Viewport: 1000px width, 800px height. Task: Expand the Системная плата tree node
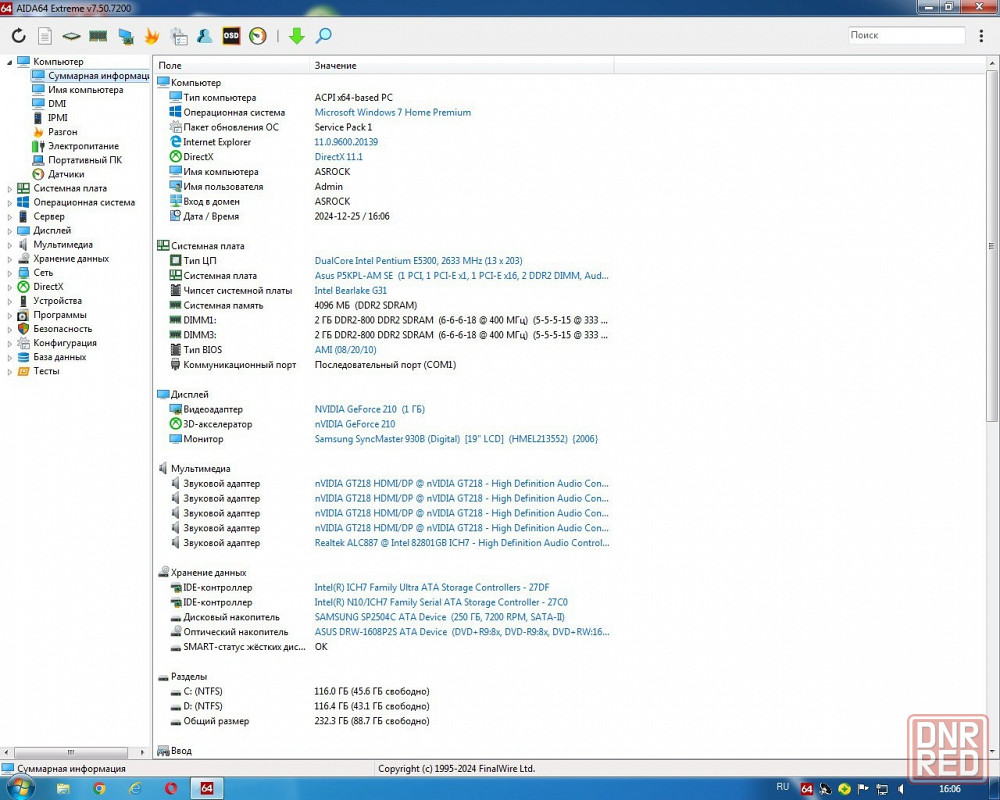[9, 189]
